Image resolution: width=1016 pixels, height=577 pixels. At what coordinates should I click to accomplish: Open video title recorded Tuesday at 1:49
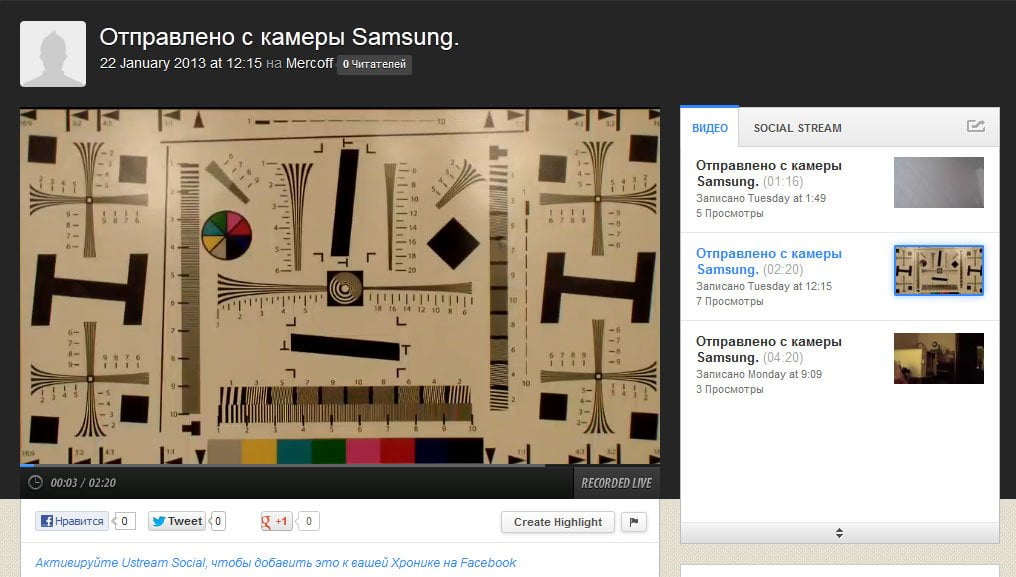[x=768, y=173]
